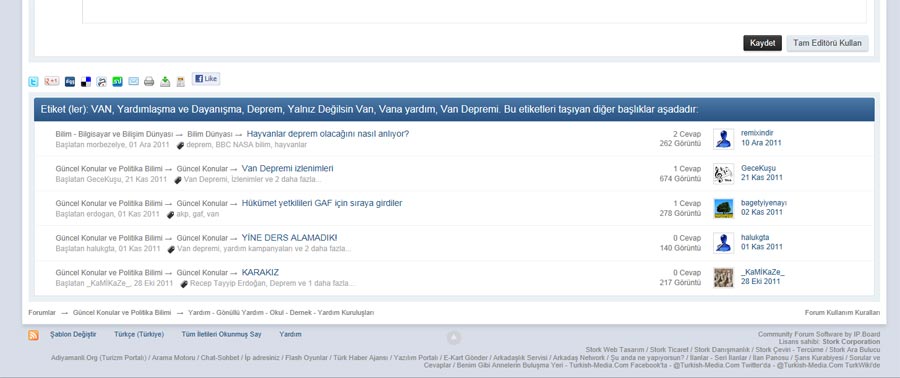This screenshot has width=900, height=378.
Task: Share topic via the Twitter icon
Action: click(33, 81)
